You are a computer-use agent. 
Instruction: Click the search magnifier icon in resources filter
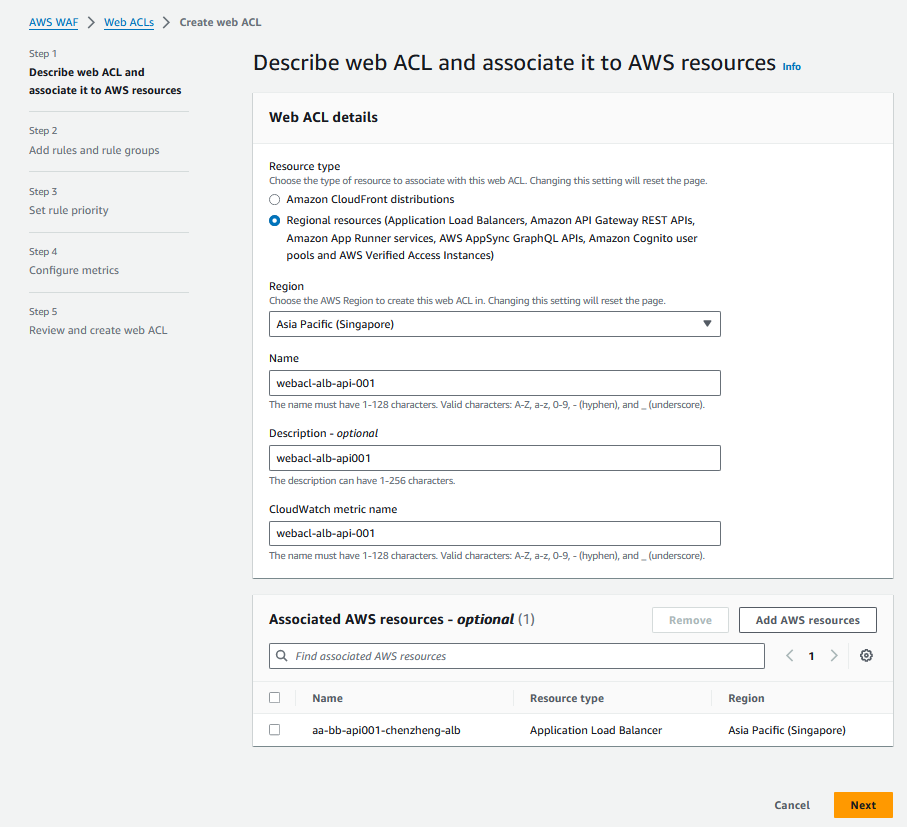(x=282, y=655)
